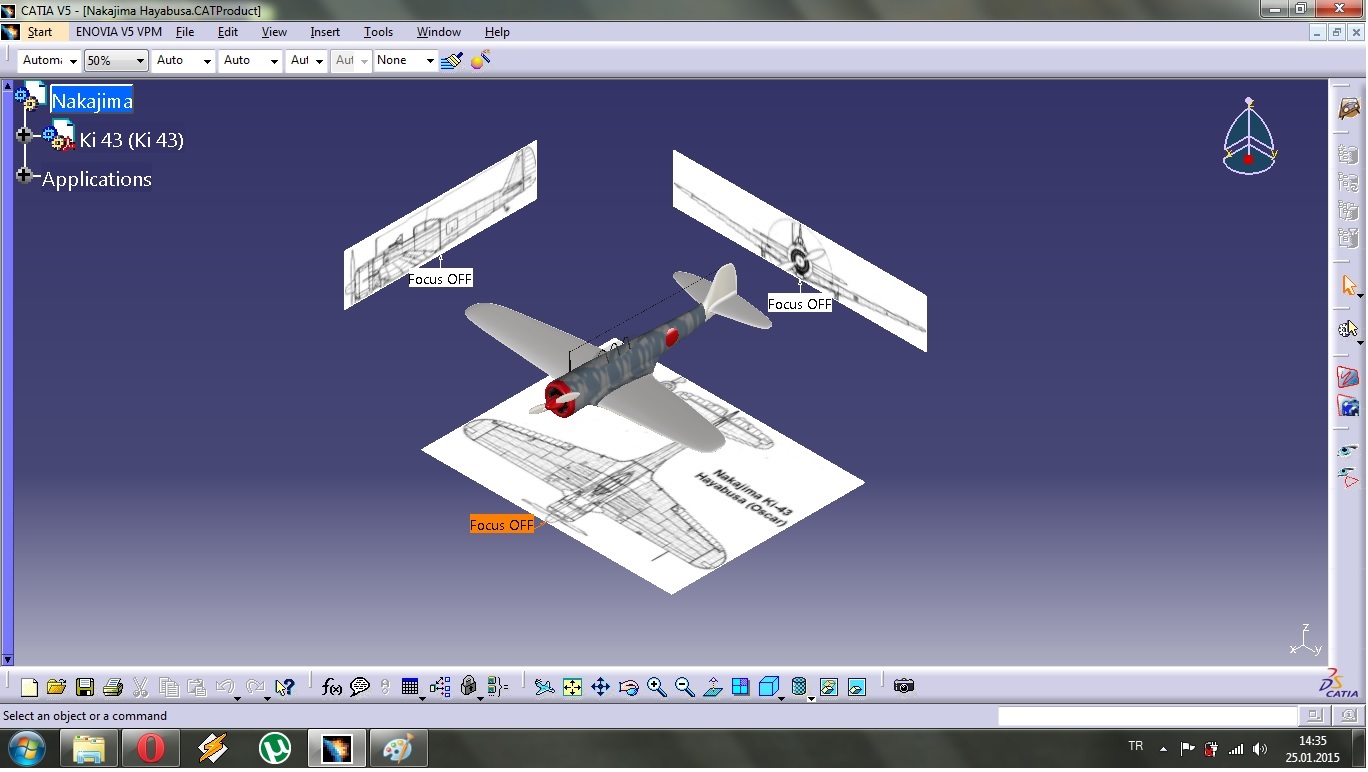
Task: Click the Painter brush properties icon
Action: [x=452, y=60]
